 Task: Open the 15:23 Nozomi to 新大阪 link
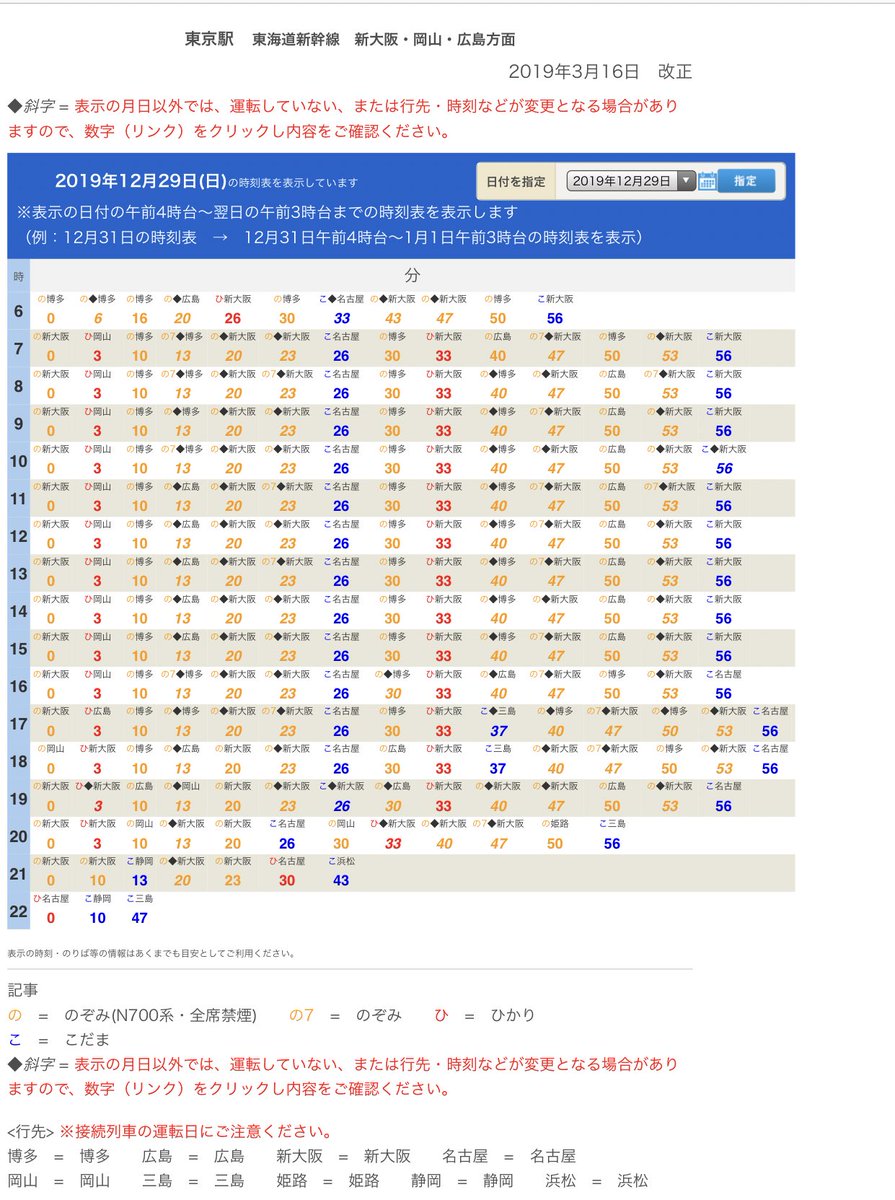click(x=288, y=656)
